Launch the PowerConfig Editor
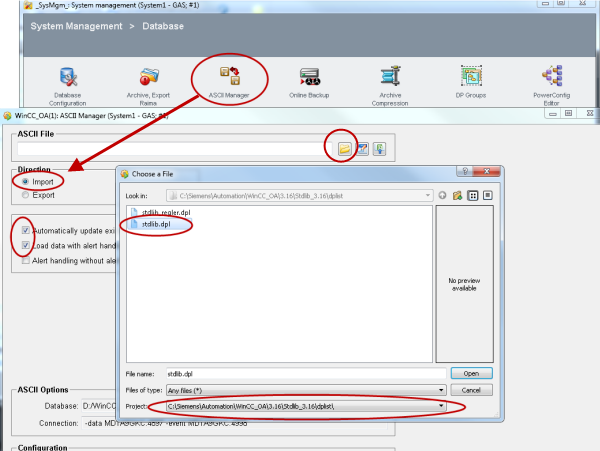600x451 pixels. click(553, 77)
